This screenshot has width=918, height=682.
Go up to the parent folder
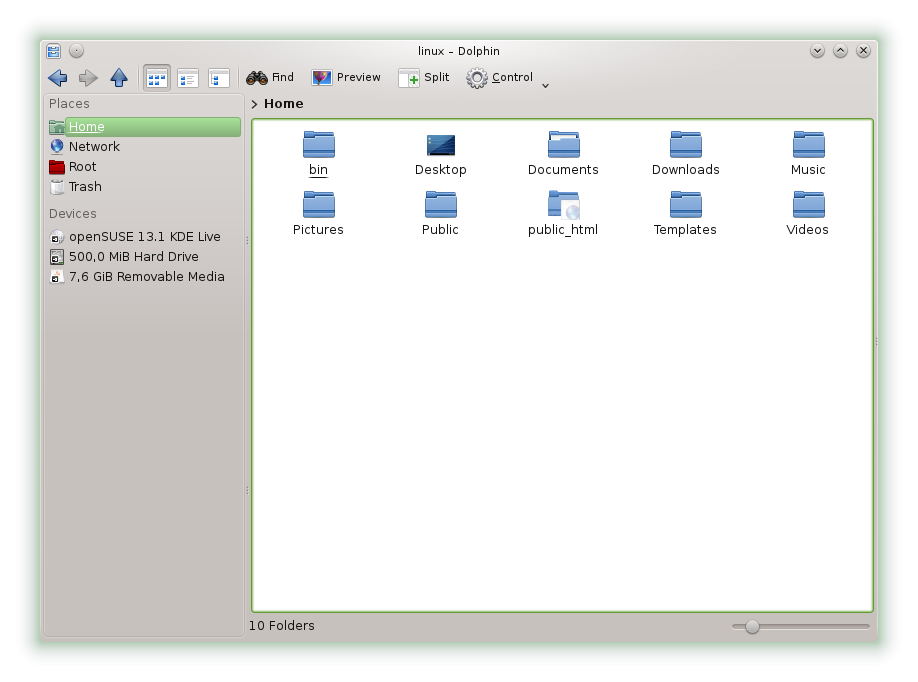pyautogui.click(x=119, y=78)
